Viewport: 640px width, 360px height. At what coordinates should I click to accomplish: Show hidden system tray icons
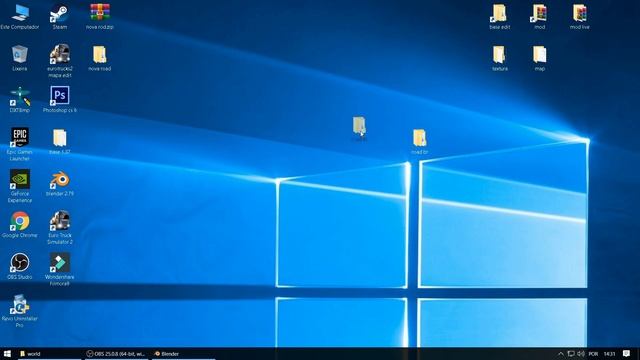[561, 354]
